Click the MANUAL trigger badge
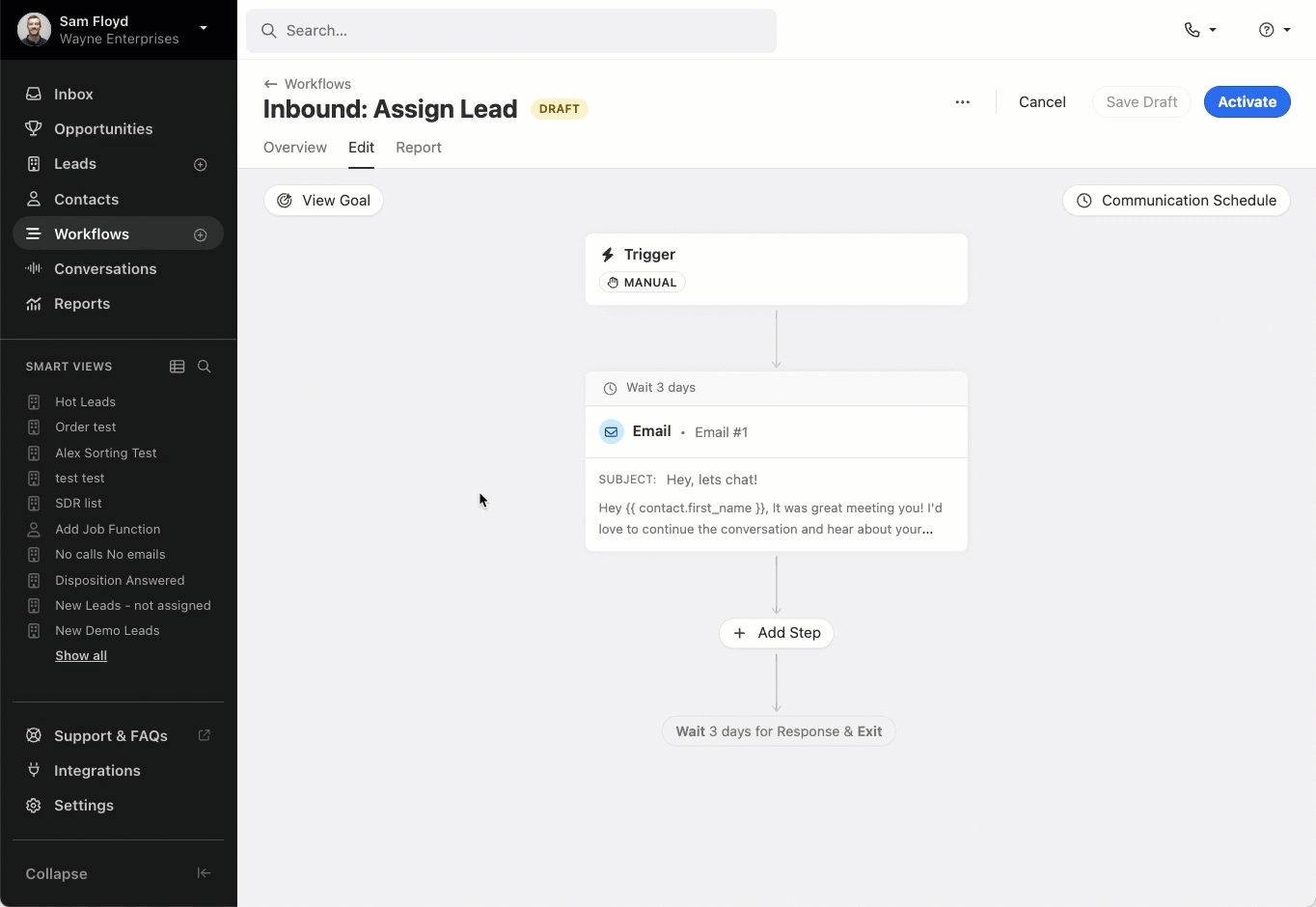Screen dimensions: 1316x907 [643, 283]
